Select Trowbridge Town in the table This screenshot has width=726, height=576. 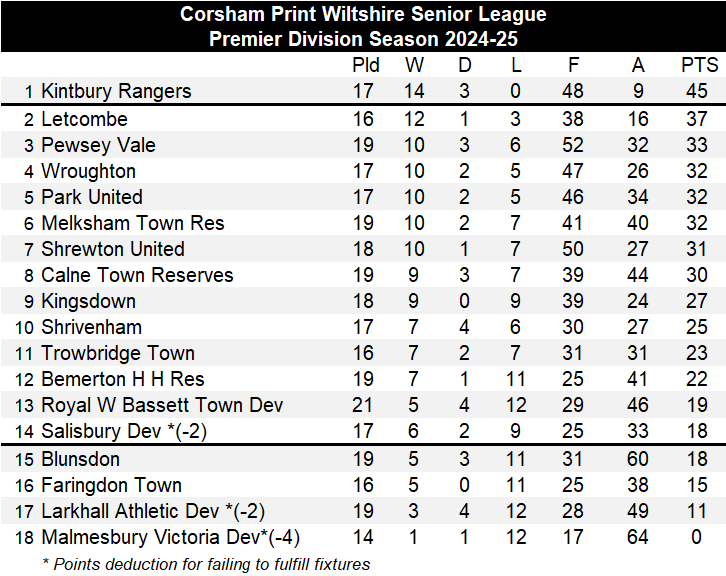pyautogui.click(x=118, y=353)
